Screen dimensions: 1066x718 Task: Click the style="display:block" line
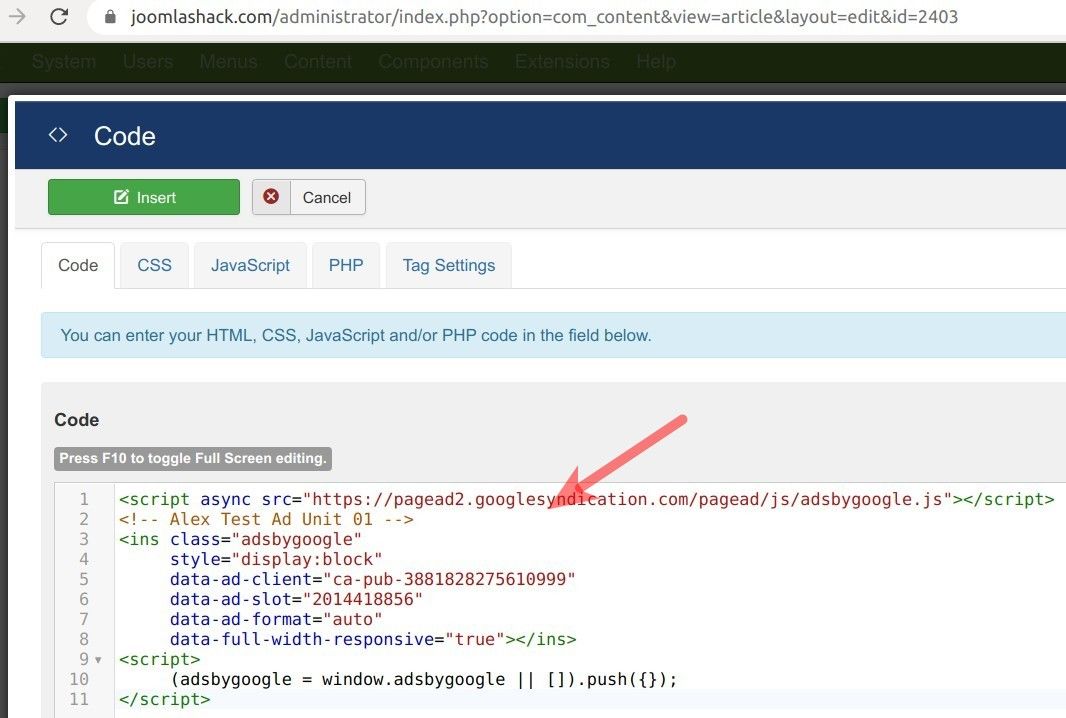point(276,560)
